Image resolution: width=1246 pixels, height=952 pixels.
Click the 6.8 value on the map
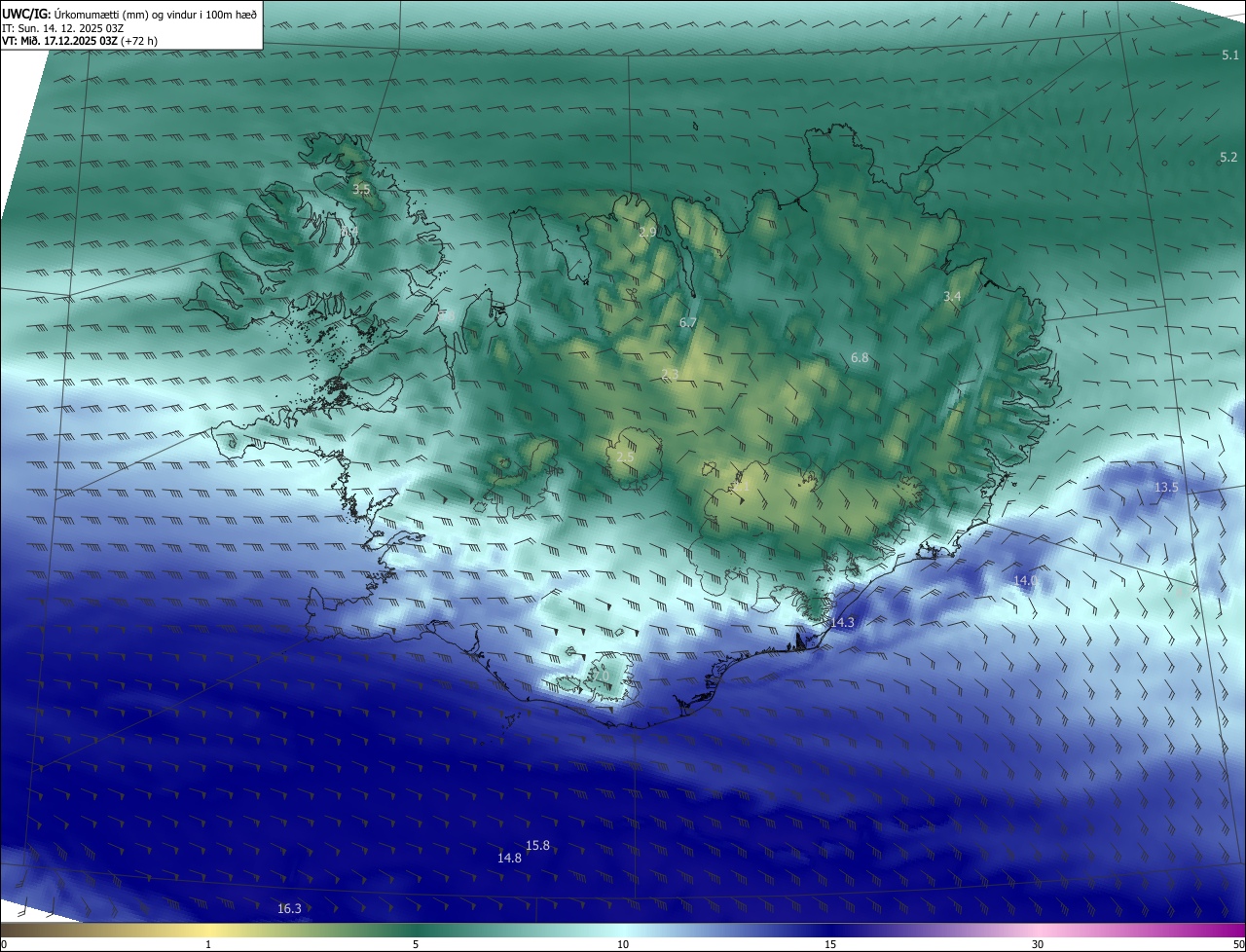coord(860,358)
